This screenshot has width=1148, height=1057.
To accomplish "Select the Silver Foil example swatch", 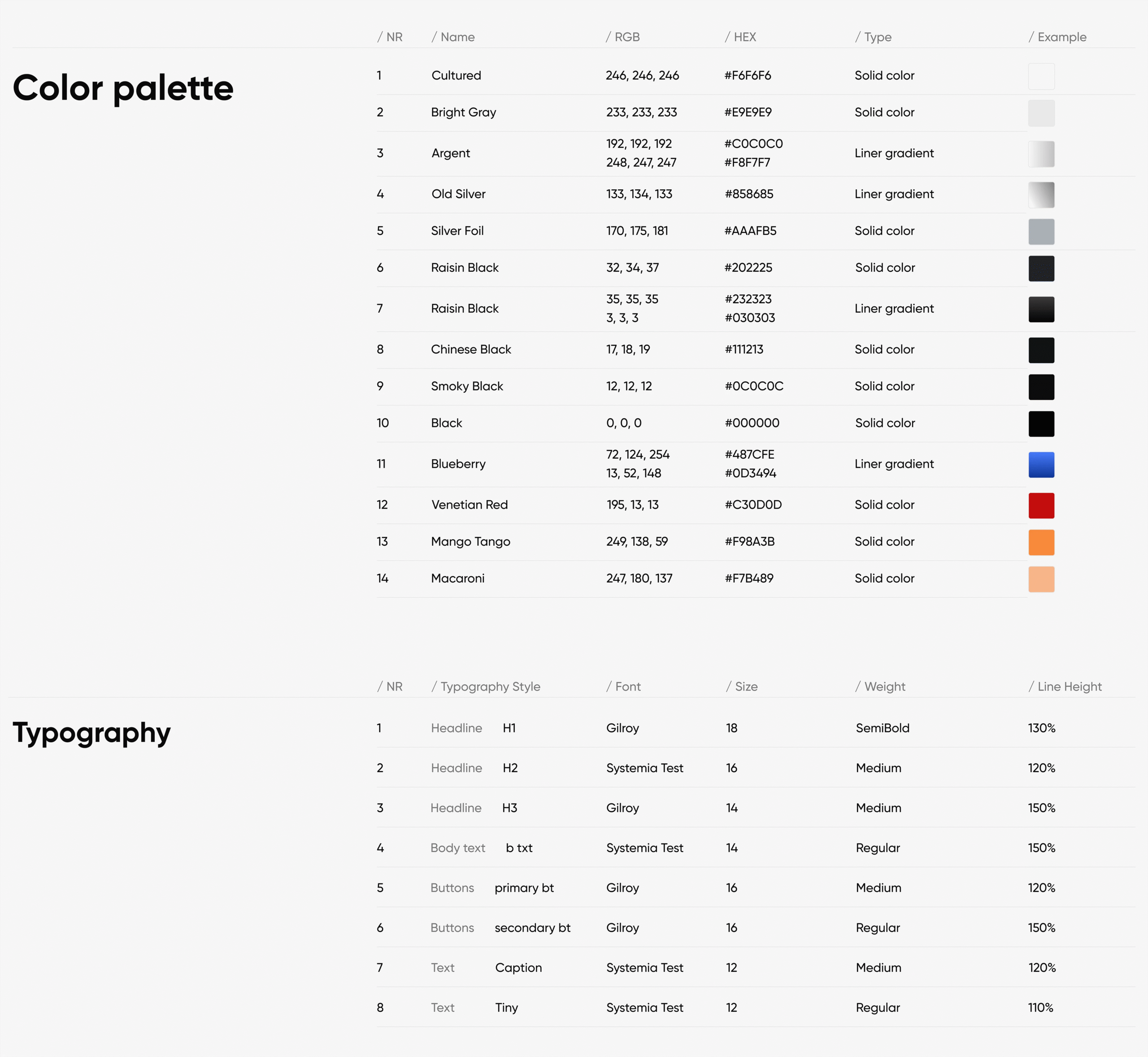I will coord(1041,232).
